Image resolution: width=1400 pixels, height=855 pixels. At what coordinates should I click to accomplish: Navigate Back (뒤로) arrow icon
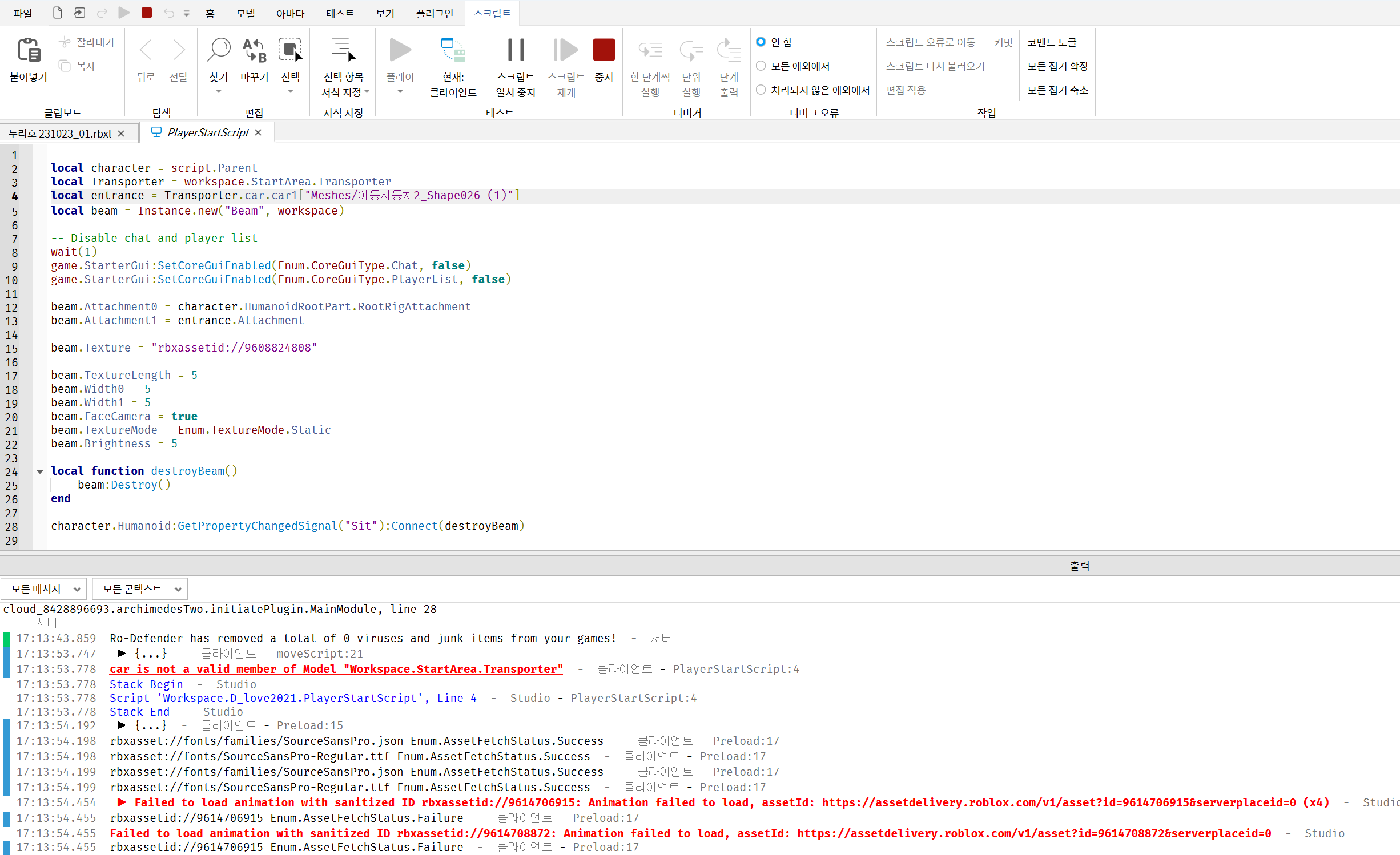click(146, 50)
